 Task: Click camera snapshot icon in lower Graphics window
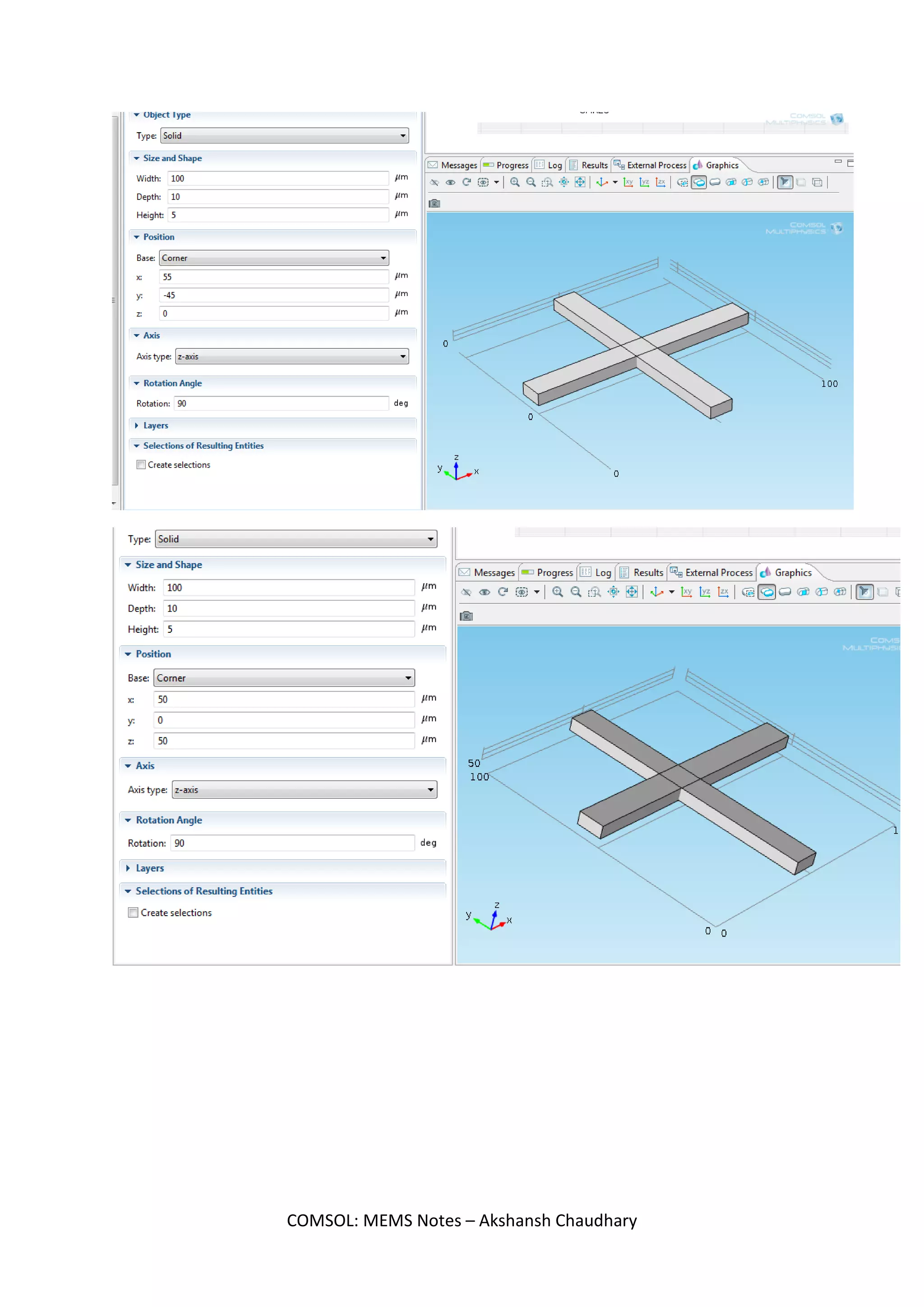coord(466,616)
